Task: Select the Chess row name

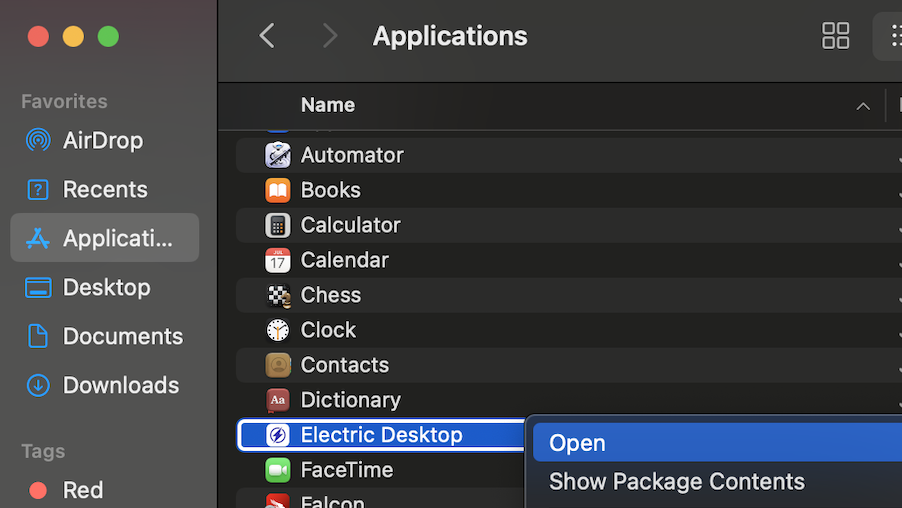Action: [x=331, y=295]
